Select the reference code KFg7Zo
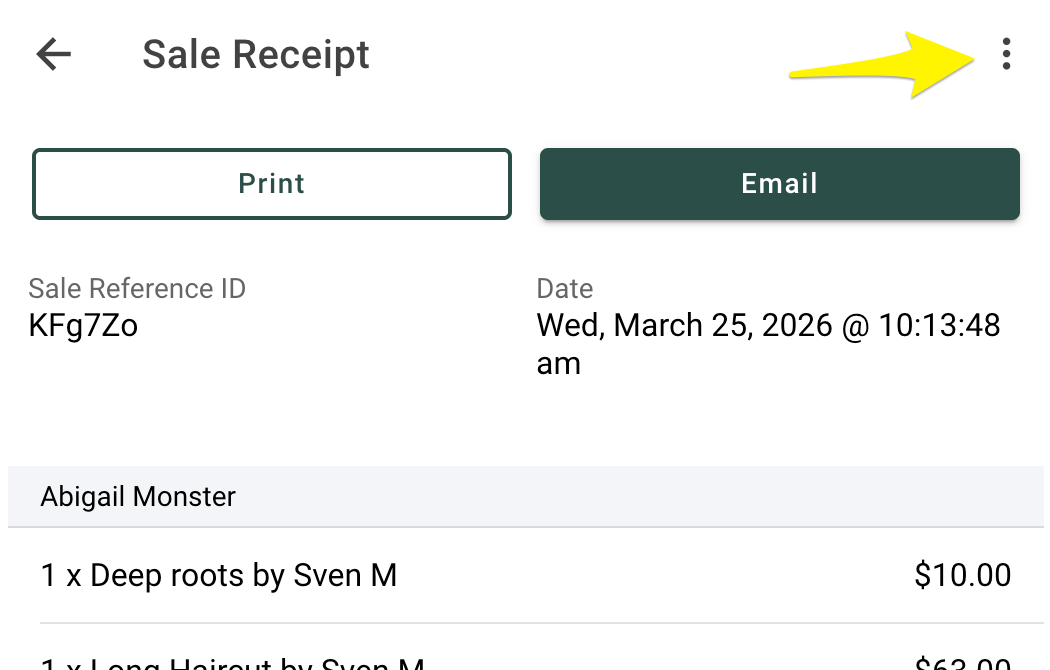The width and height of the screenshot is (1050, 670). (83, 326)
